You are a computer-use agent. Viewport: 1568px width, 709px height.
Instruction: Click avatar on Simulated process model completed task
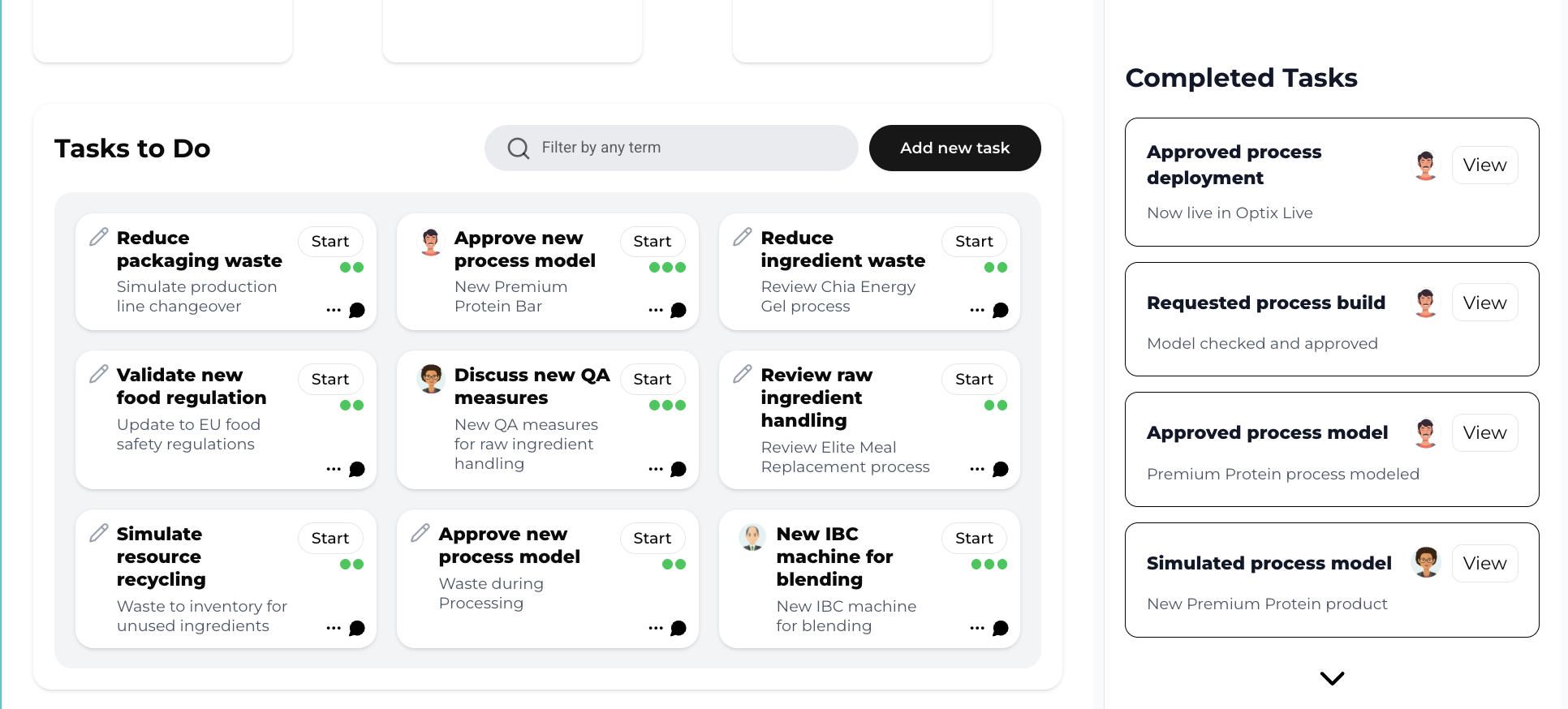tap(1425, 562)
